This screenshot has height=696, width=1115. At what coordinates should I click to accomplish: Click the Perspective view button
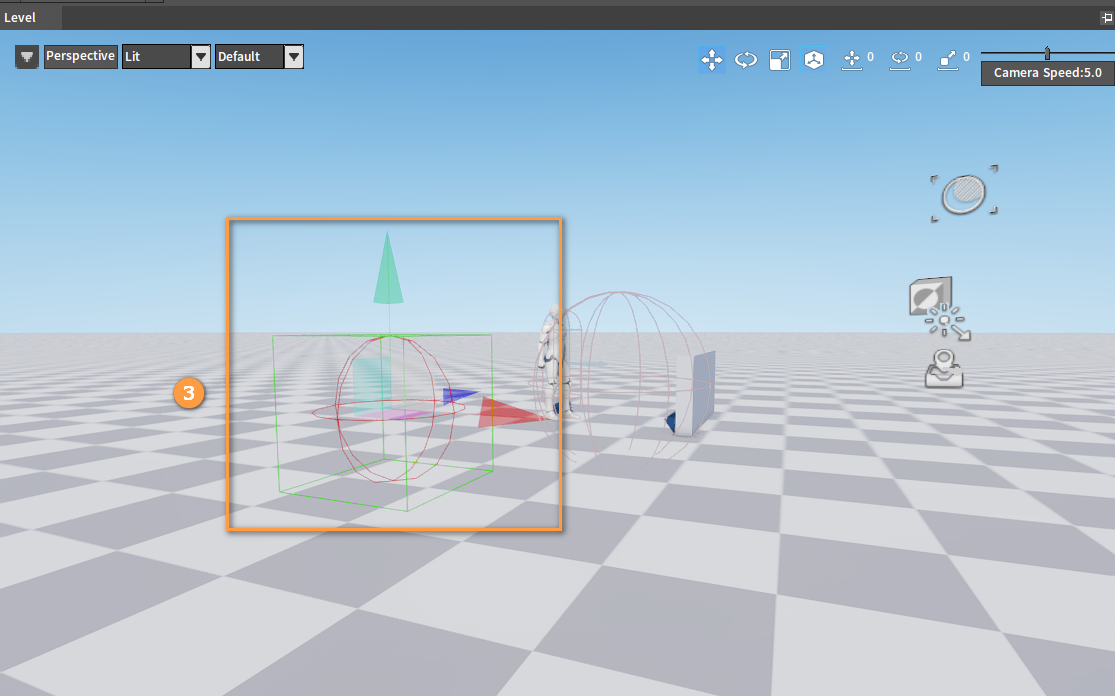pyautogui.click(x=80, y=56)
